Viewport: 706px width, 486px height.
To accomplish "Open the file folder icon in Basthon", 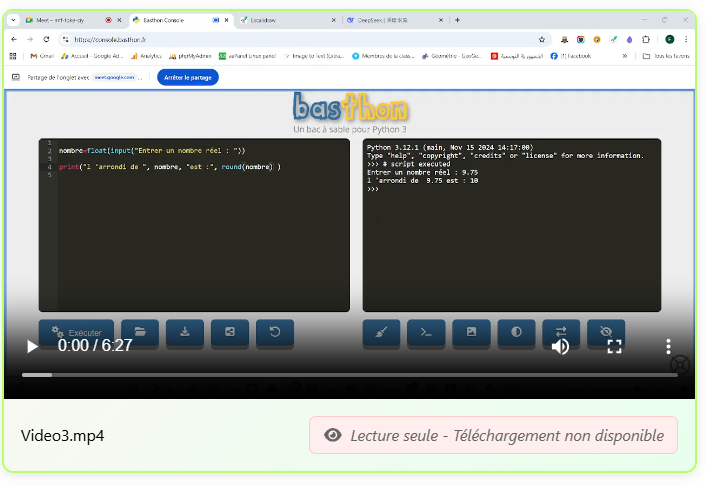I will point(140,333).
